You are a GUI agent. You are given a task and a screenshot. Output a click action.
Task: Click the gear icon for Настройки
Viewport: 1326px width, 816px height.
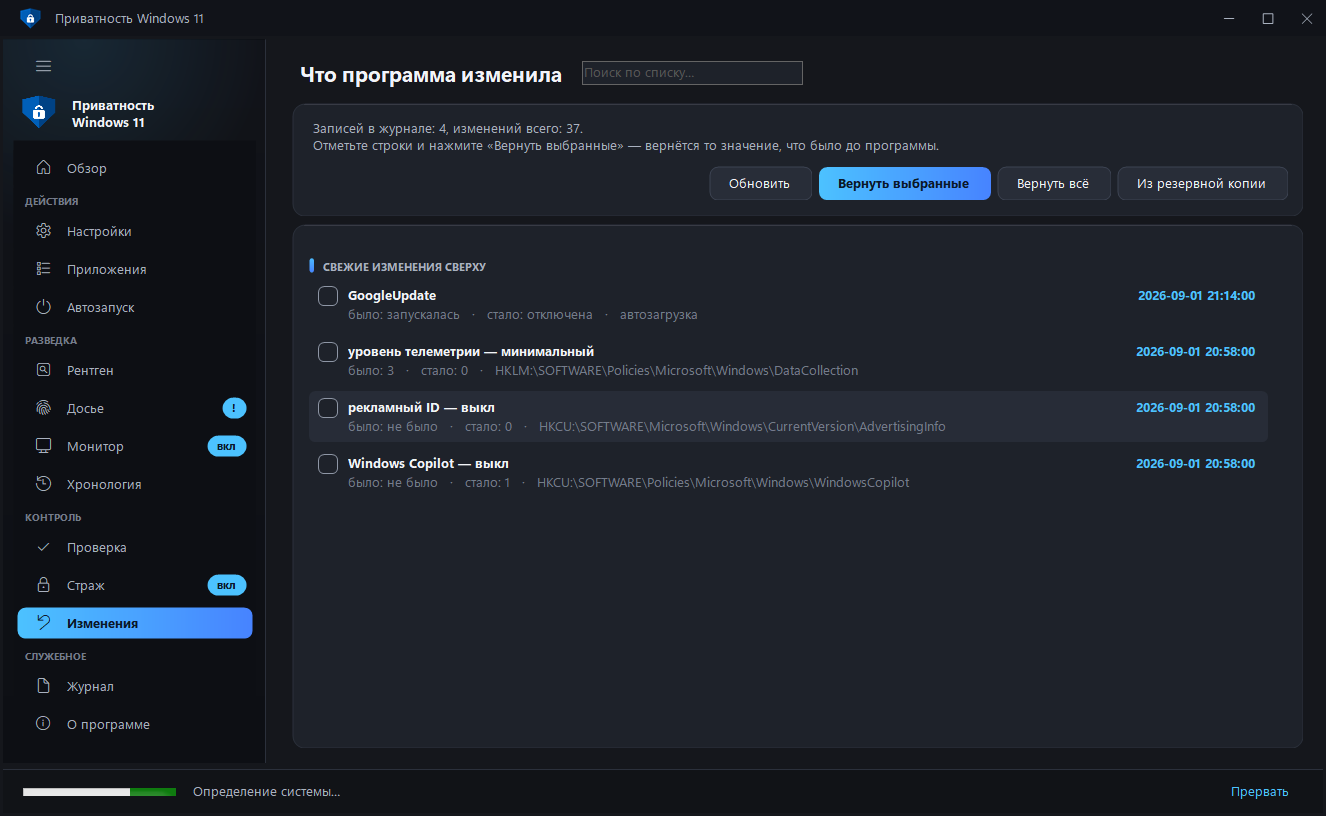point(43,231)
